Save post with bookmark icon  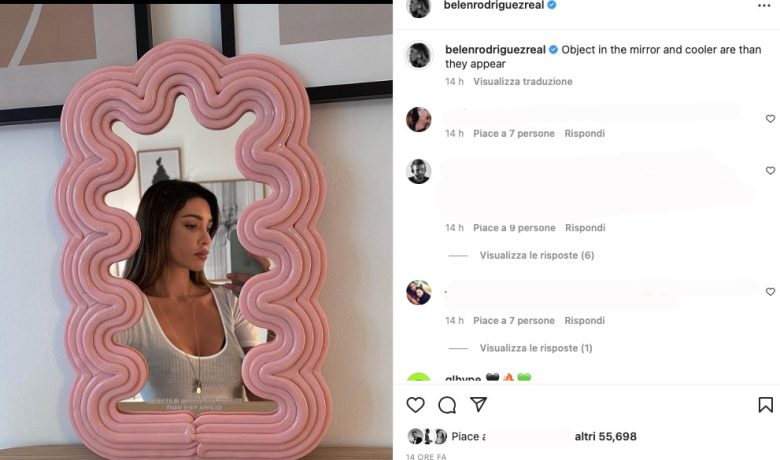point(766,405)
